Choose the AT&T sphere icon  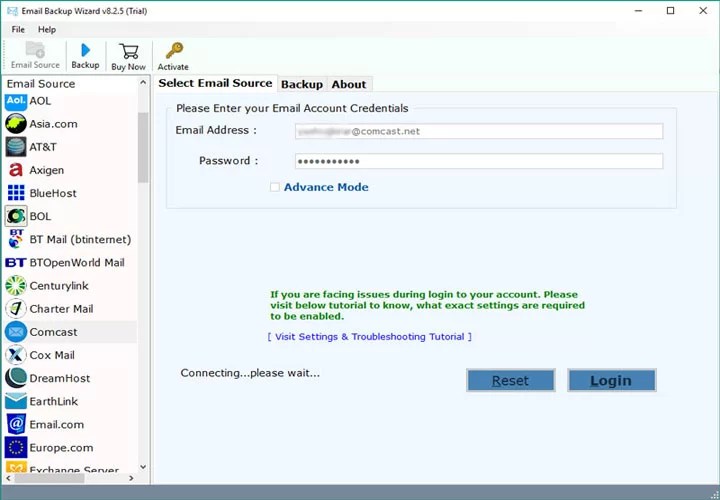tap(16, 147)
